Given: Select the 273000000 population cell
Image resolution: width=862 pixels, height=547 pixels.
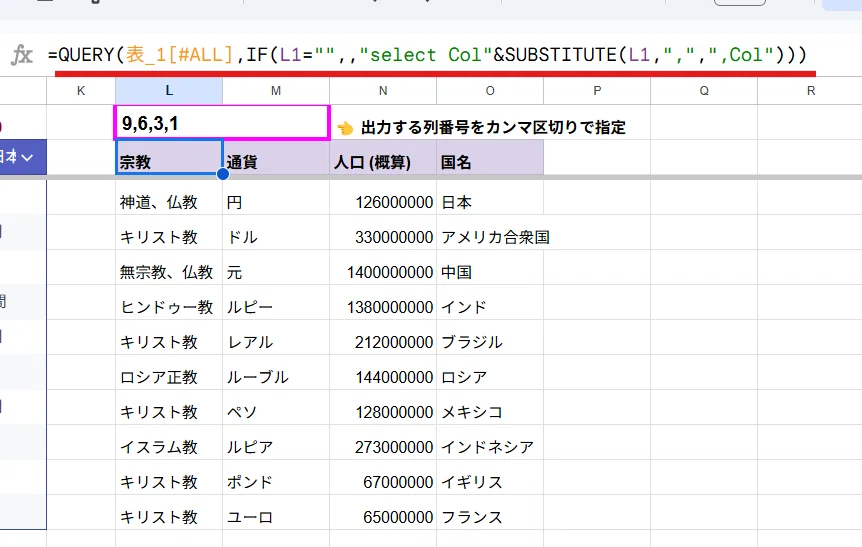Looking at the screenshot, I should point(383,442).
